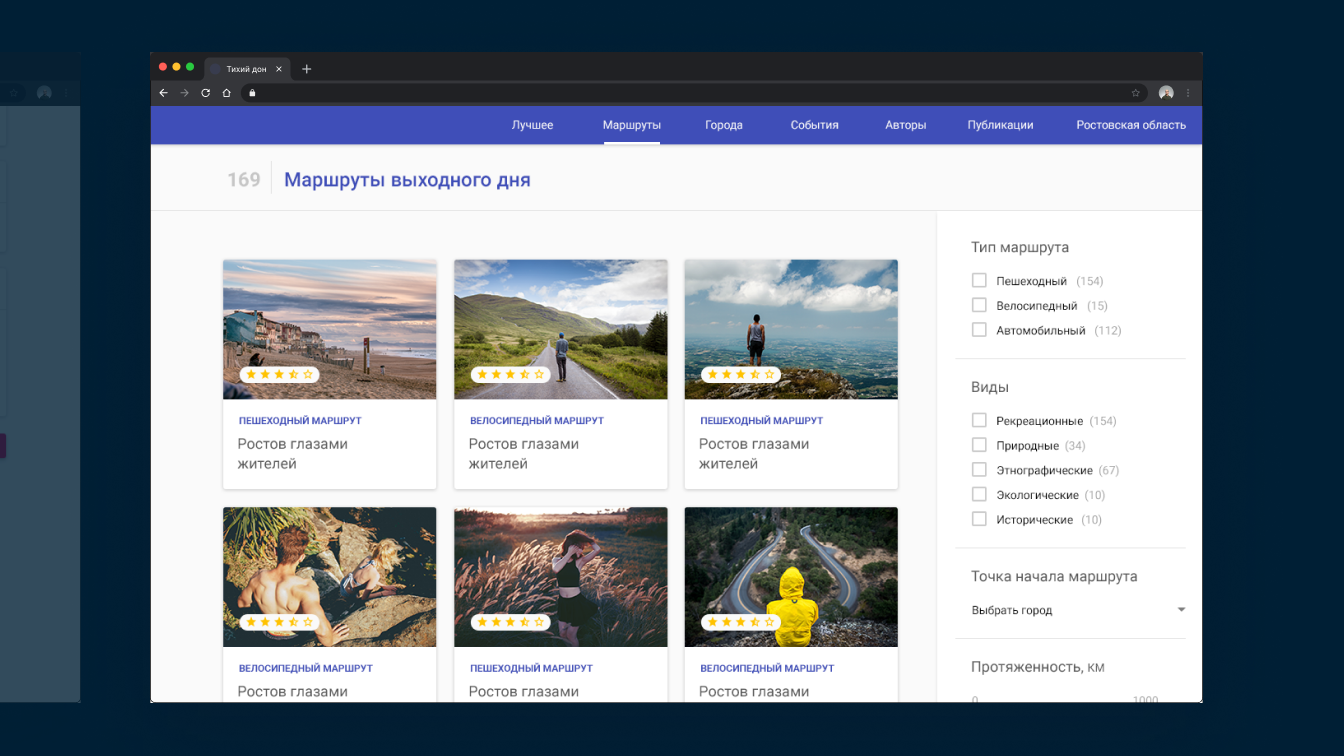Reload the page with refresh icon
Viewport: 1344px width, 756px height.
click(x=205, y=93)
